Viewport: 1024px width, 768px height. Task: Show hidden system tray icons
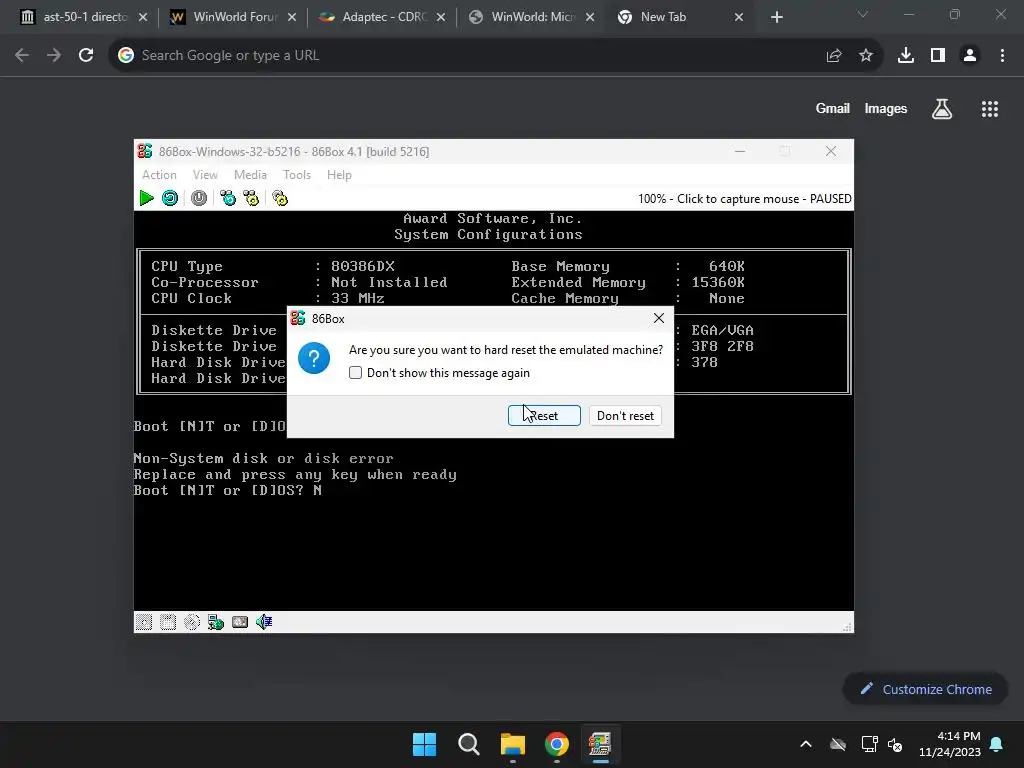click(806, 744)
